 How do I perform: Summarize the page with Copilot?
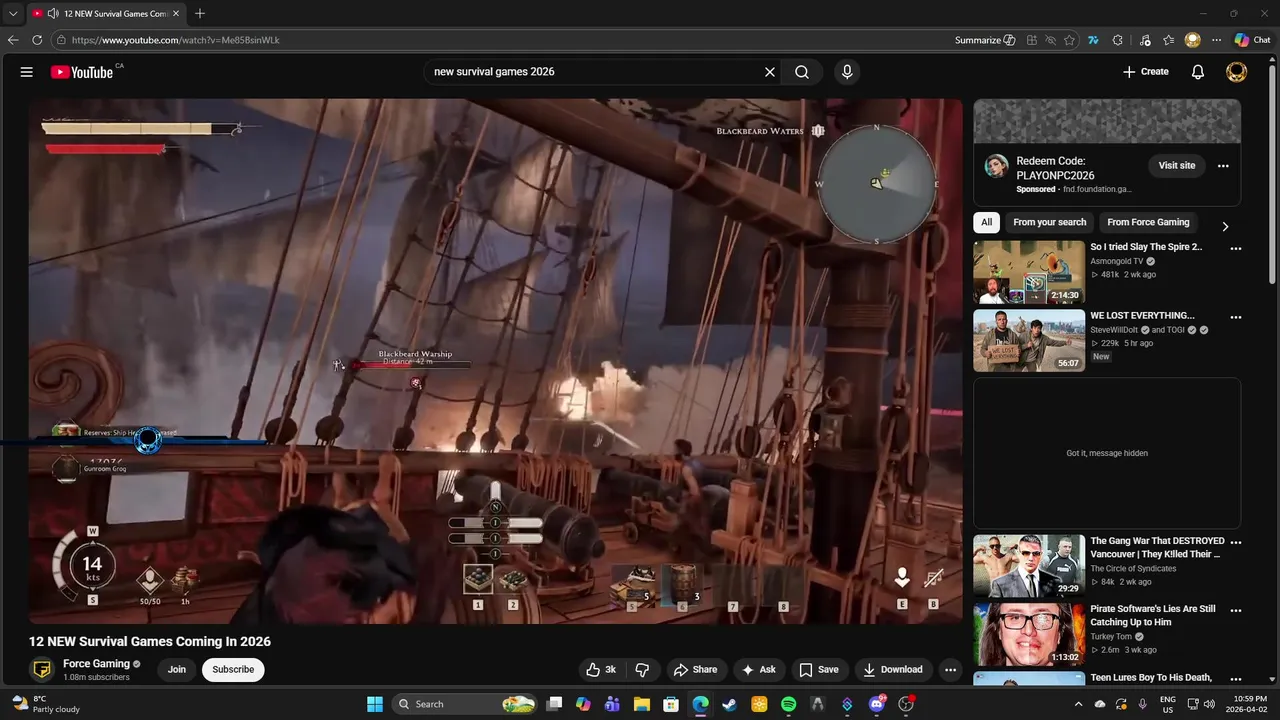985,40
